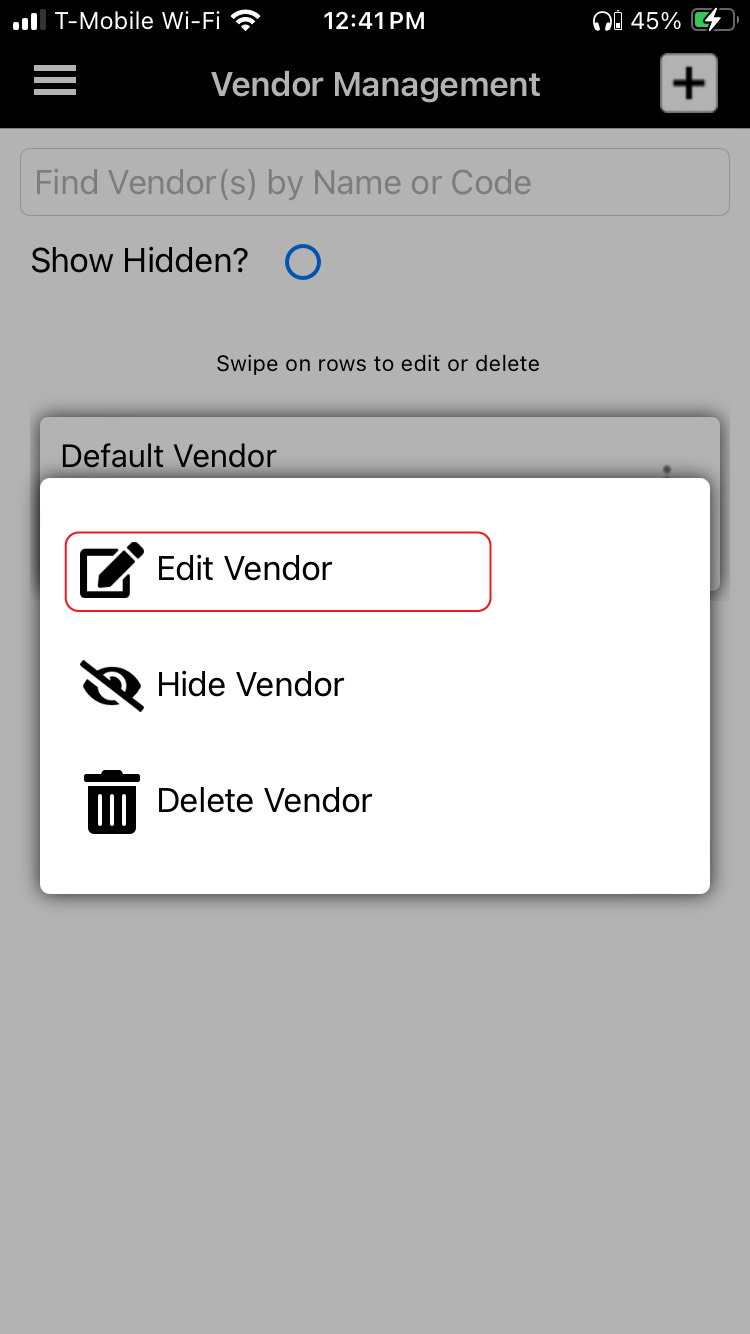The width and height of the screenshot is (750, 1334).
Task: Click the pencil edit icon
Action: click(111, 570)
